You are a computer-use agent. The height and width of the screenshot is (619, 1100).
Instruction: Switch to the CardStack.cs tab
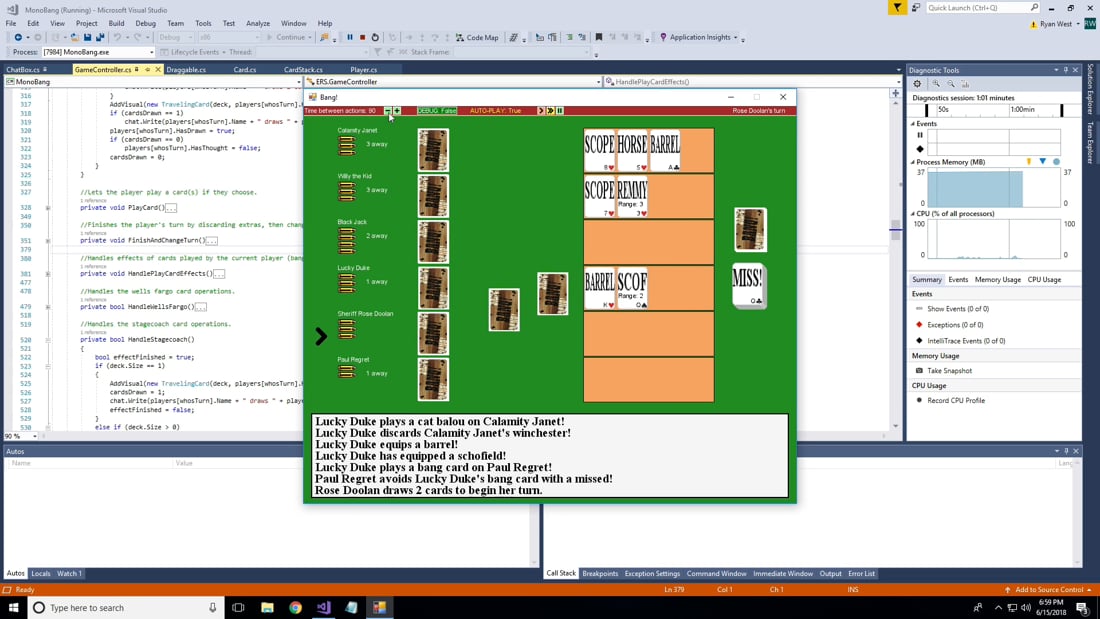coord(302,70)
